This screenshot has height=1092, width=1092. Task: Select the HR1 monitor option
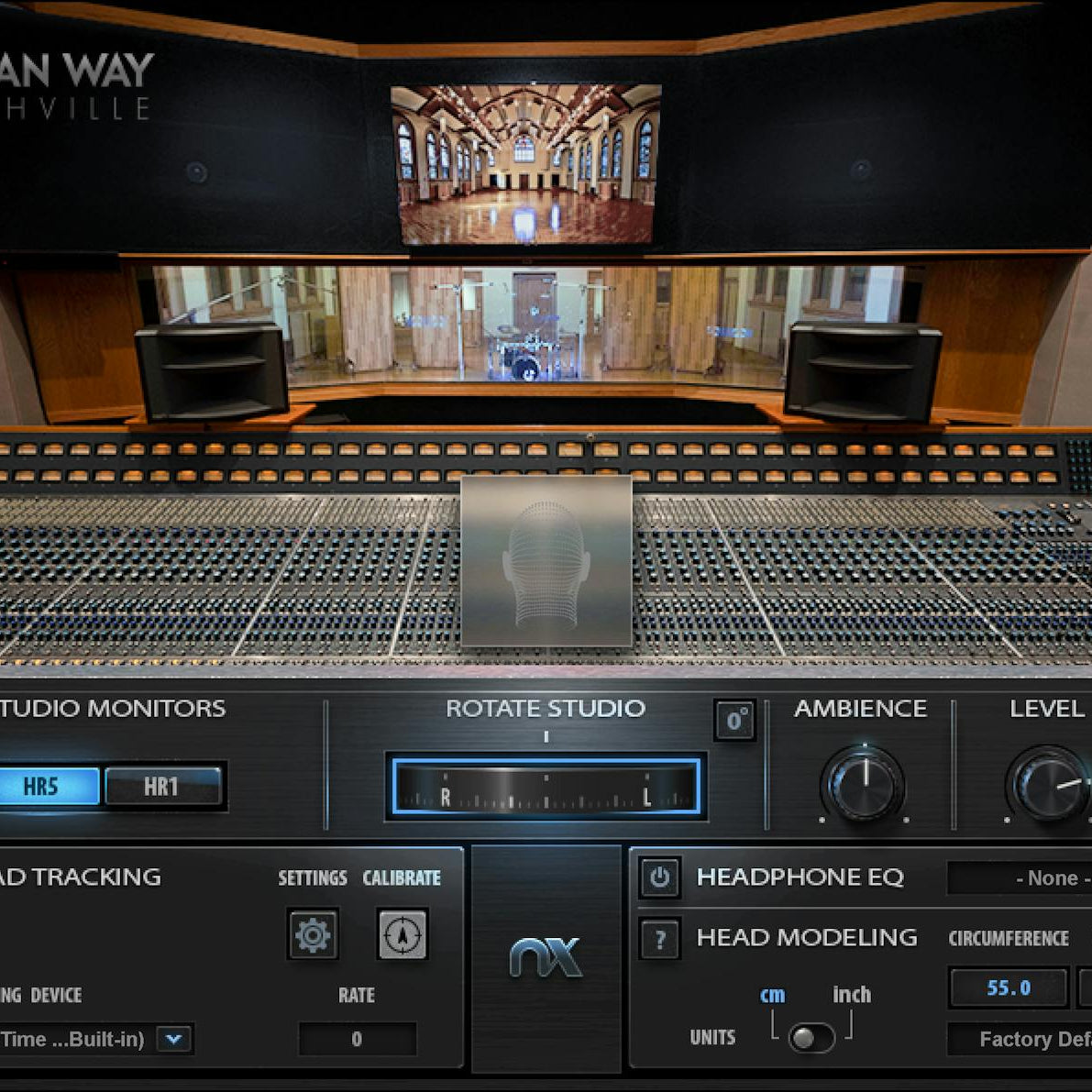coord(163,785)
